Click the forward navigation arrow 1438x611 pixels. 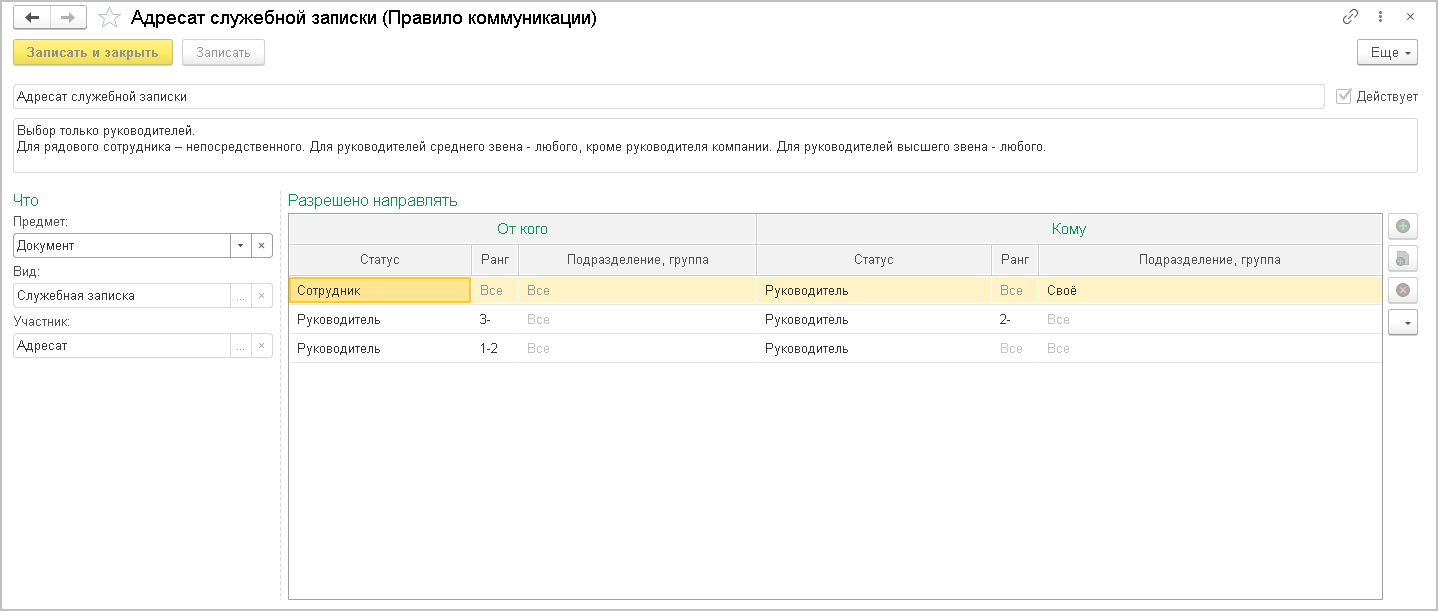tap(68, 17)
